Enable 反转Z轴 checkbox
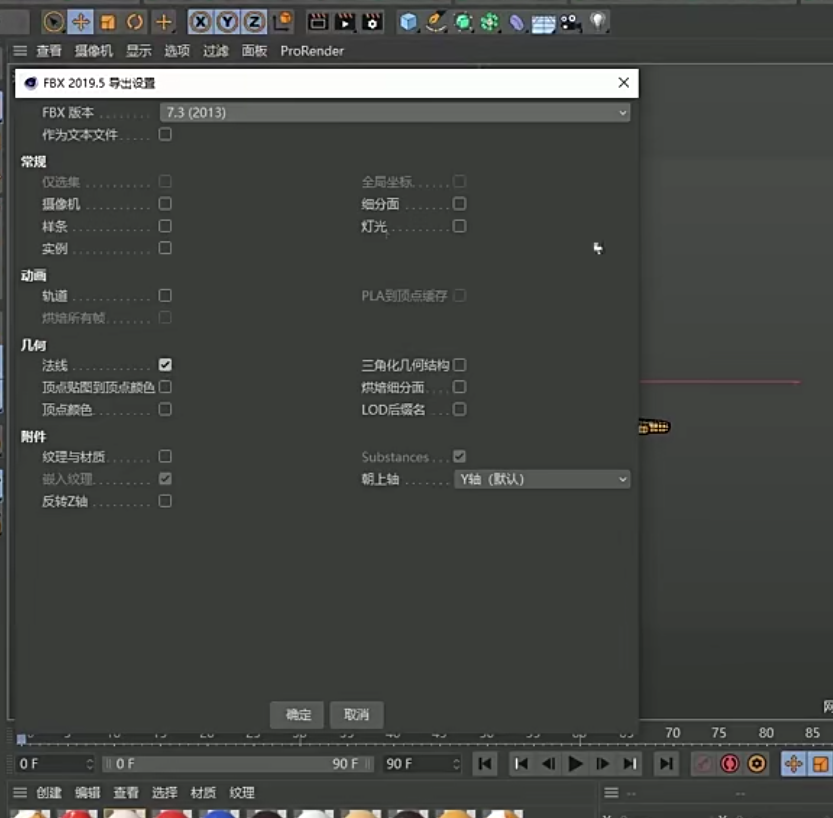 [x=165, y=501]
